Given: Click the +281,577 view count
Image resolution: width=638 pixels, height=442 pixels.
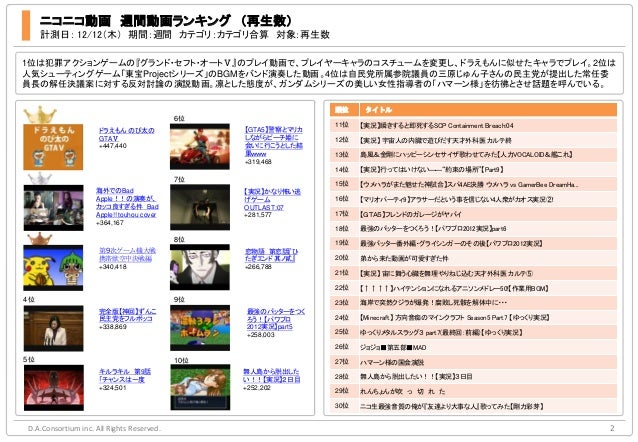Looking at the screenshot, I should [258, 214].
